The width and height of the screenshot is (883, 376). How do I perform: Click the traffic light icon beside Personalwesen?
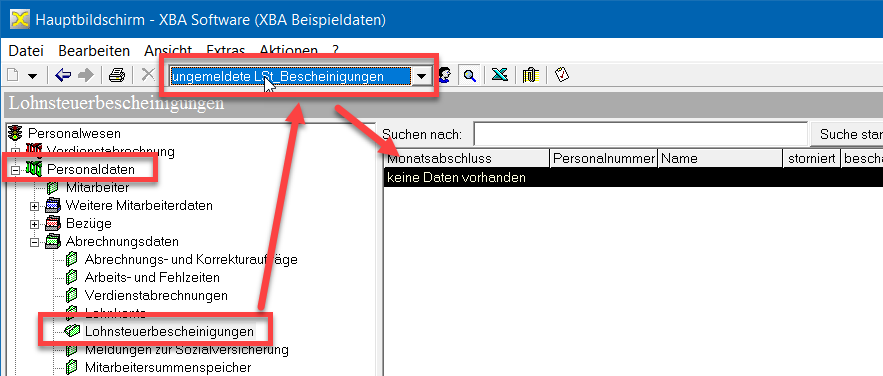pyautogui.click(x=15, y=133)
